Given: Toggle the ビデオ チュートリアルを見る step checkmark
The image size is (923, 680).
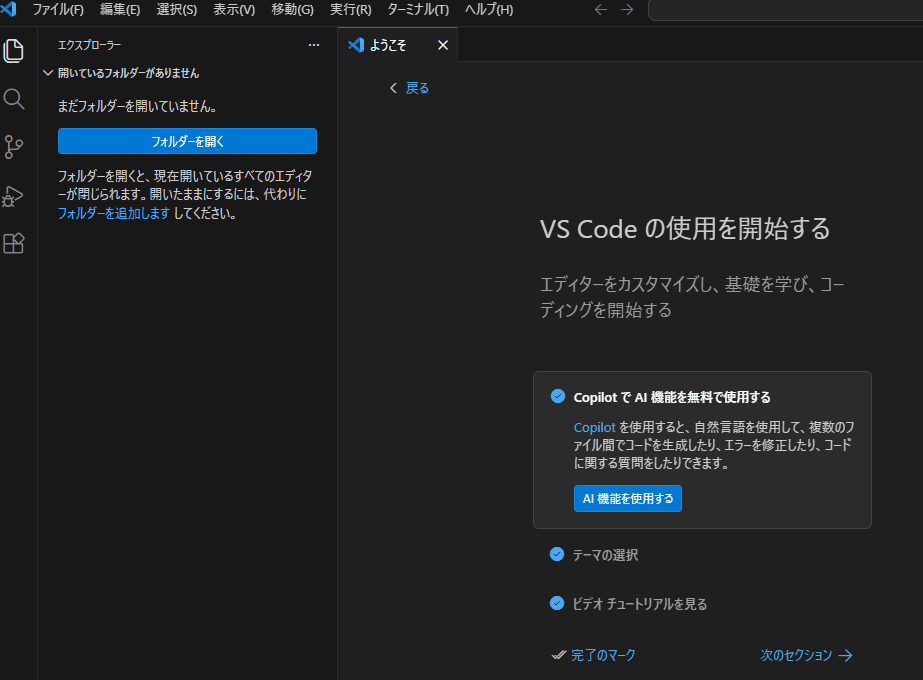Looking at the screenshot, I should coord(557,603).
